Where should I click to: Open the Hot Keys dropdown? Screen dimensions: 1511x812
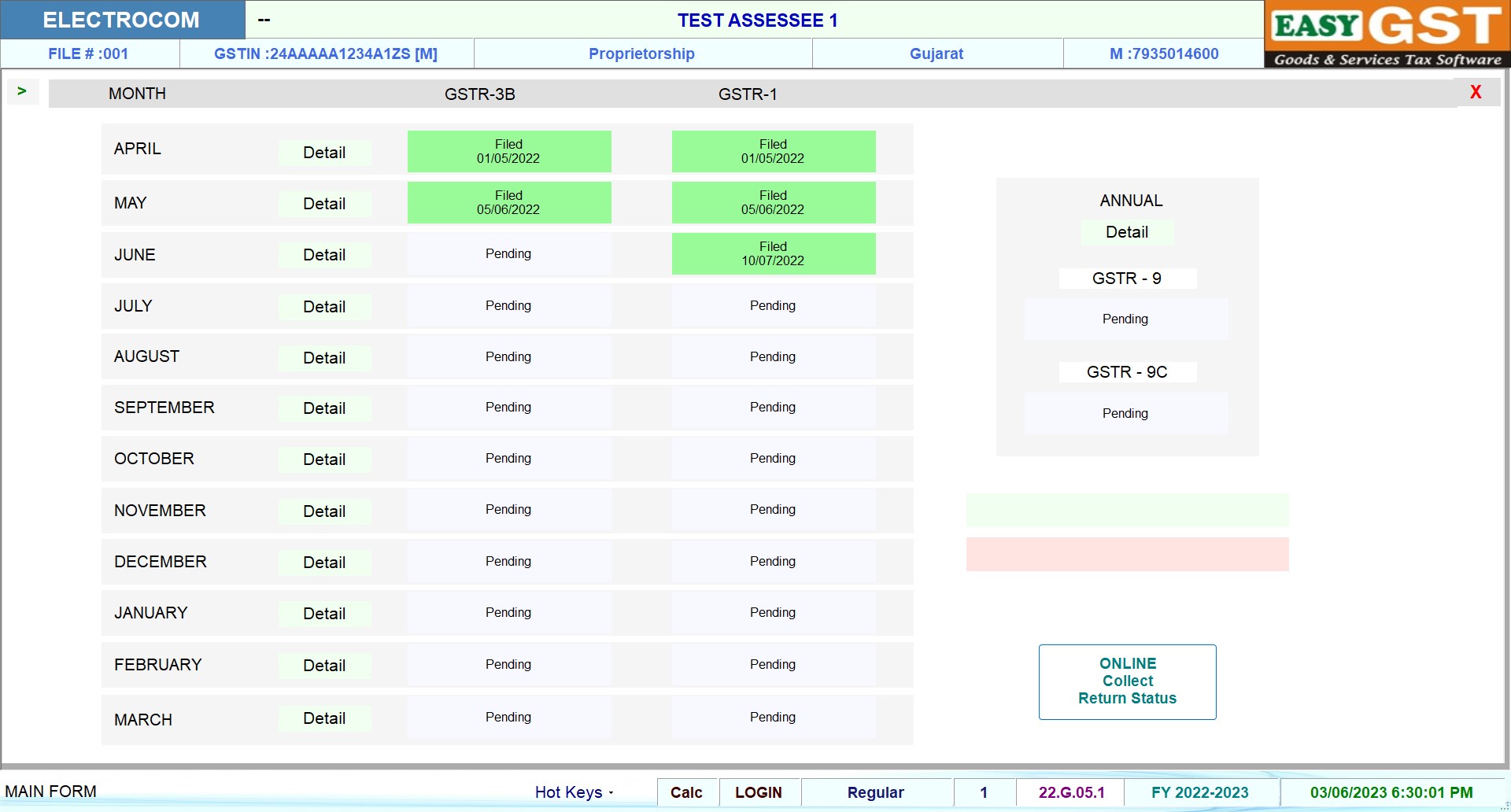coord(574,792)
